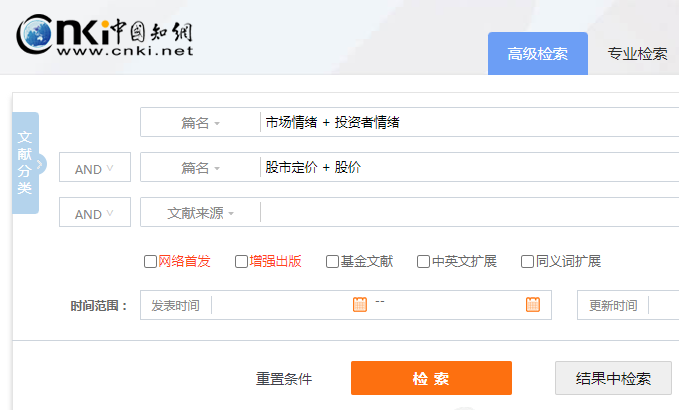Expand the 文献来源 field dropdown

[x=200, y=213]
